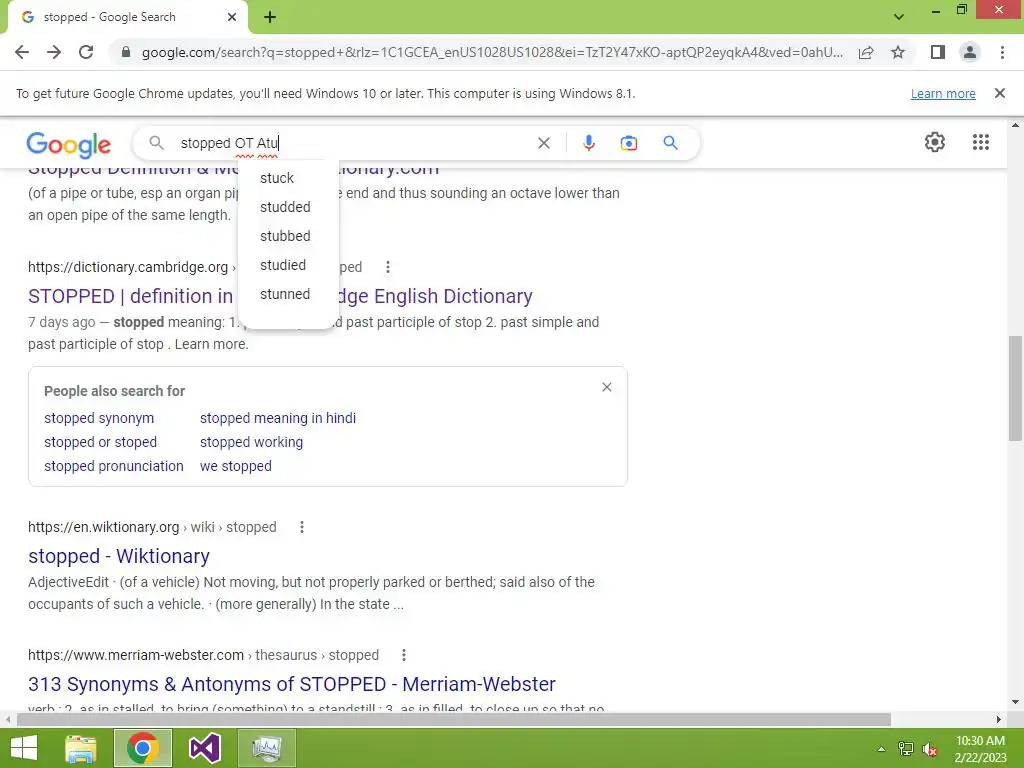
Task: Open Chrome profile avatar menu
Action: click(x=970, y=52)
